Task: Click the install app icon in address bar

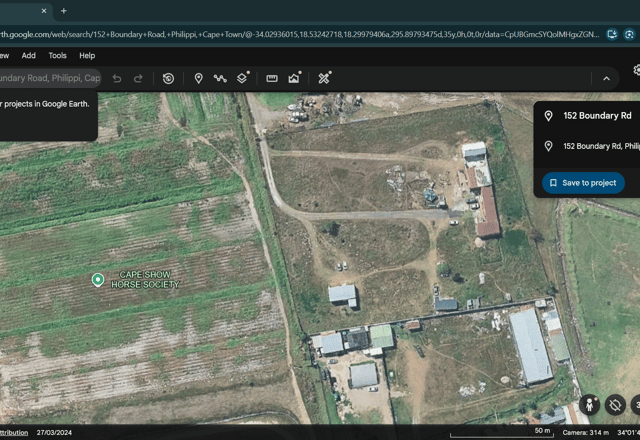Action: click(612, 34)
